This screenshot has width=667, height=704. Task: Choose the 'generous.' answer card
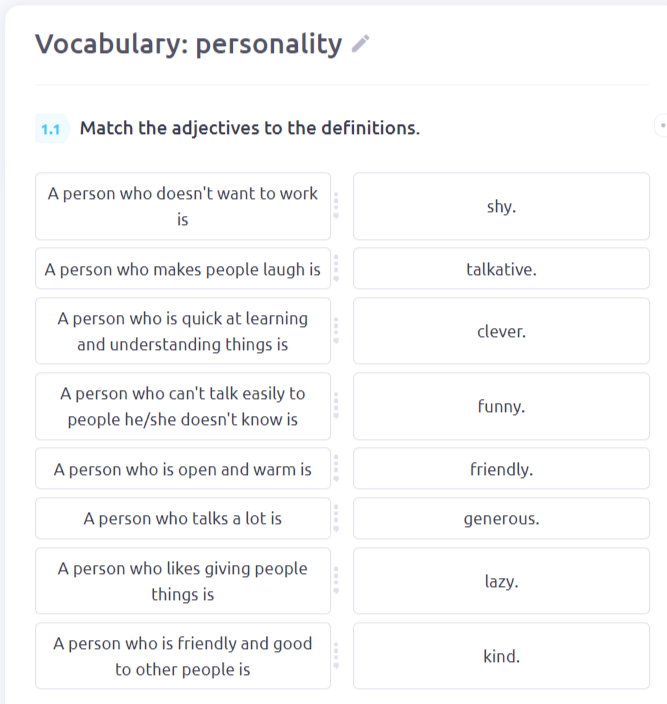pyautogui.click(x=501, y=518)
